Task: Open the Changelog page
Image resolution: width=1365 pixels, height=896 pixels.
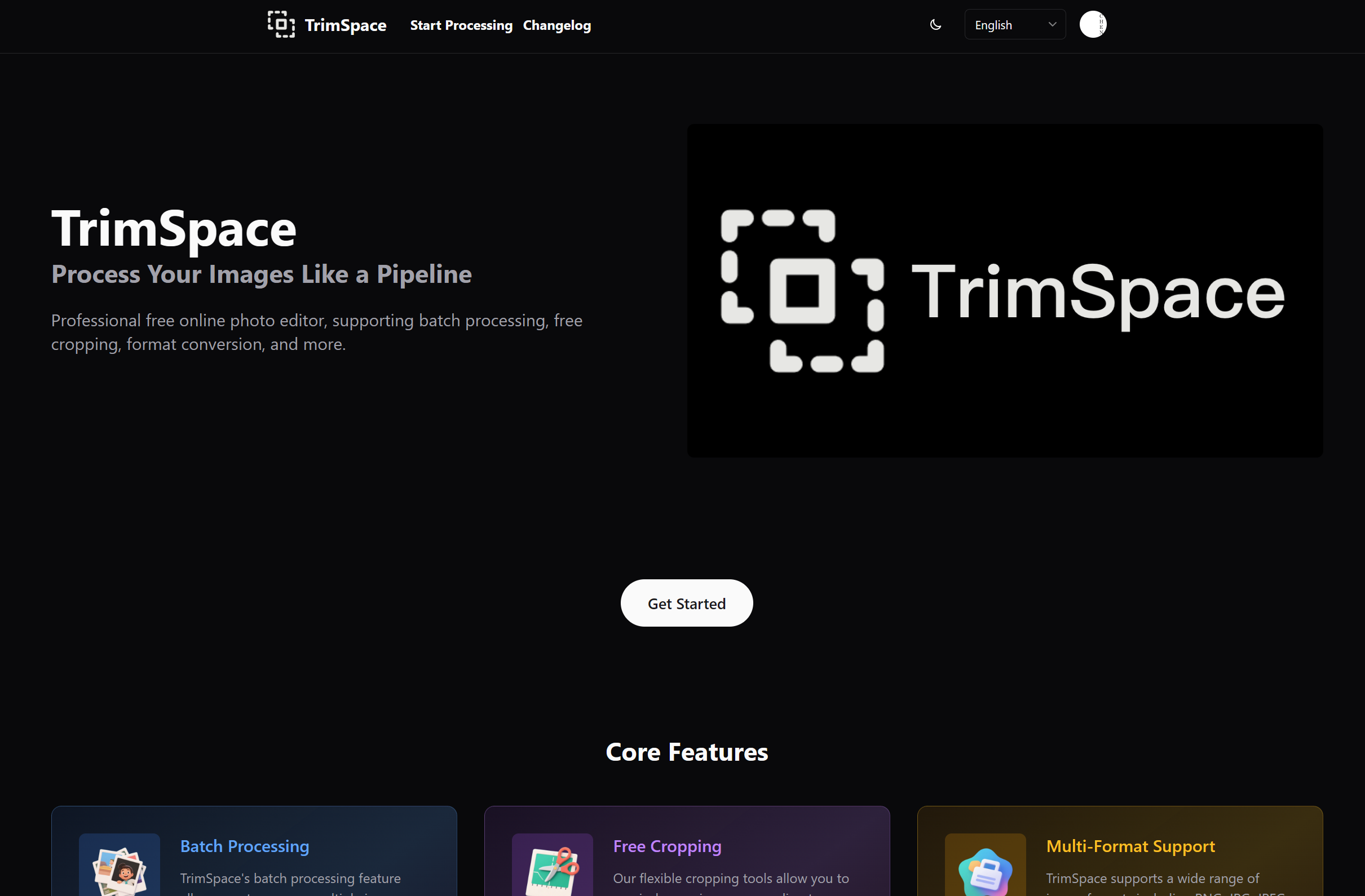Action: click(x=556, y=25)
